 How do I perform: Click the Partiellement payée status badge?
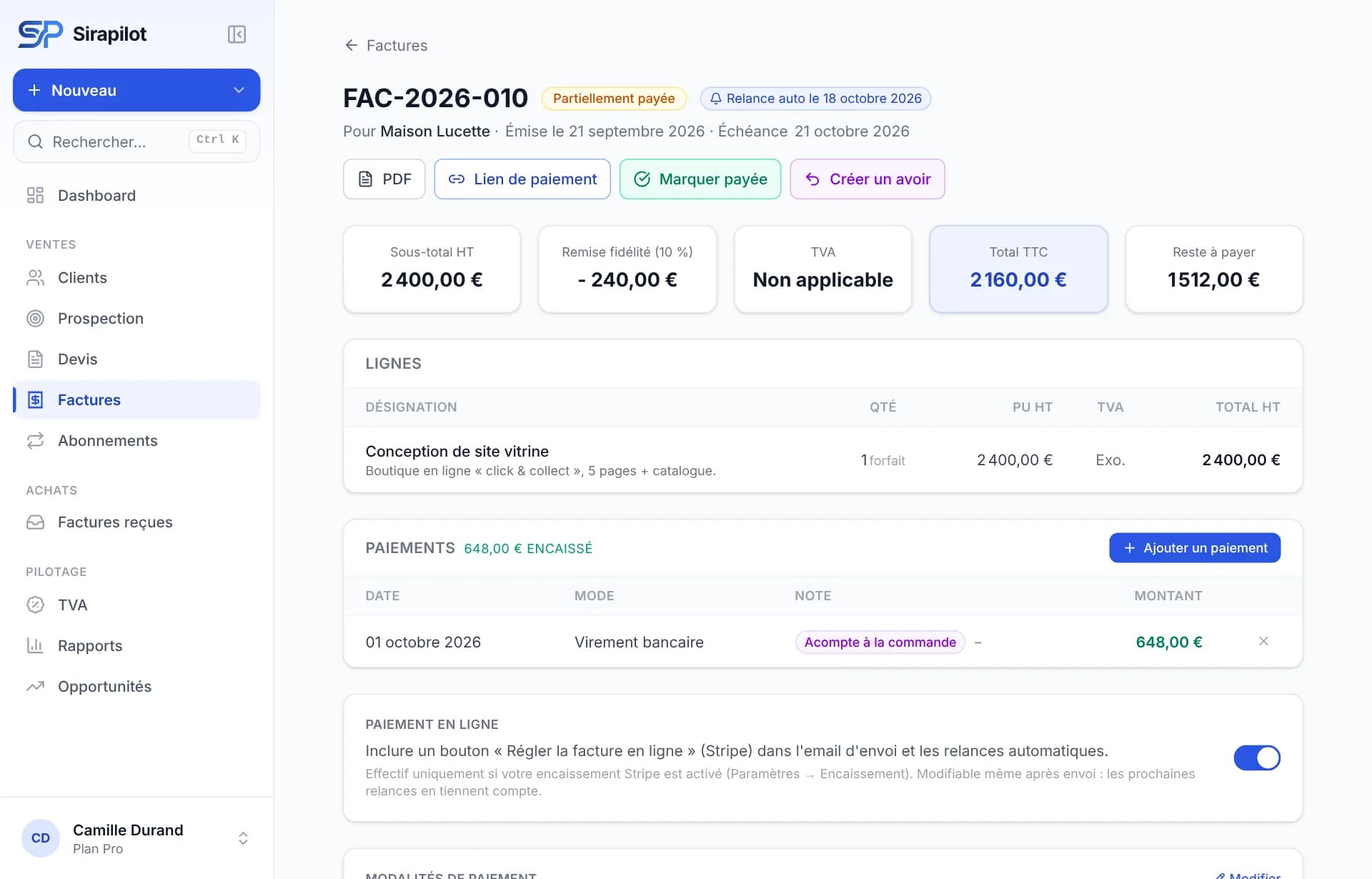[614, 99]
